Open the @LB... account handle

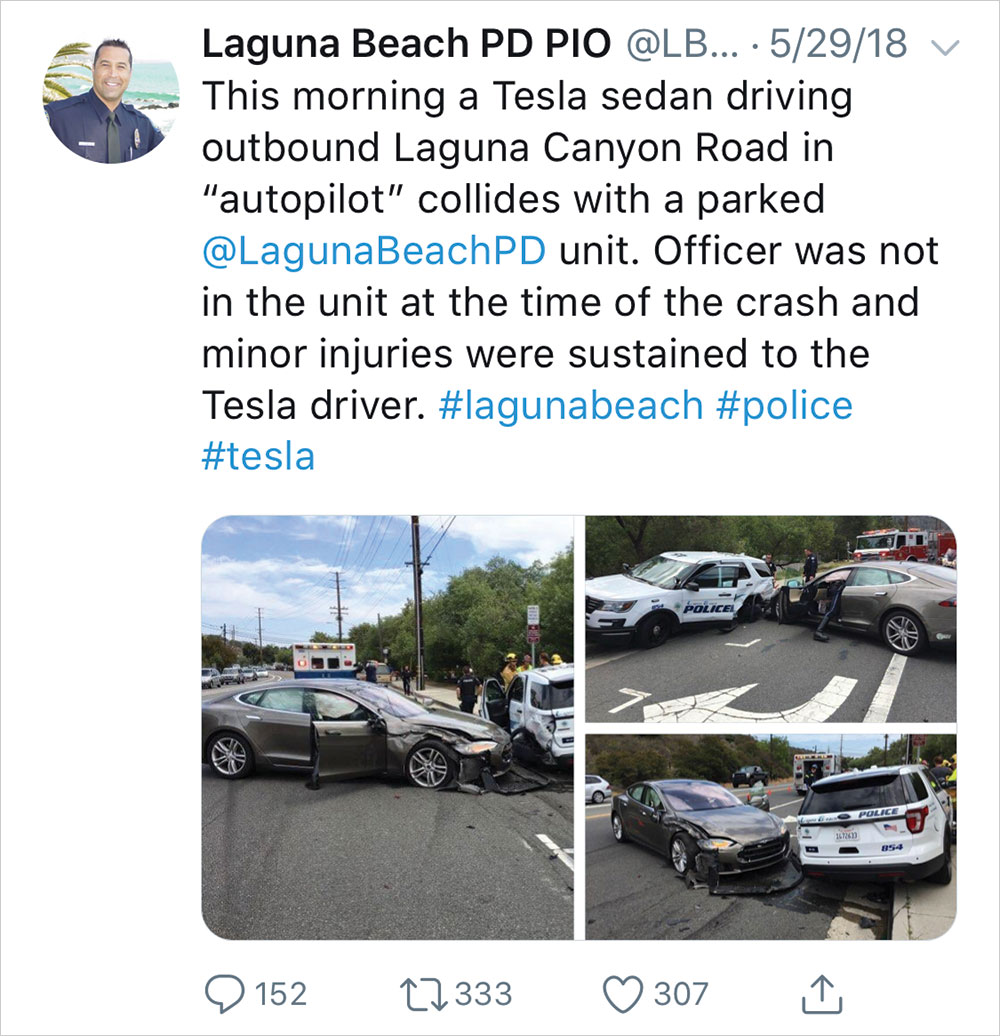point(682,45)
